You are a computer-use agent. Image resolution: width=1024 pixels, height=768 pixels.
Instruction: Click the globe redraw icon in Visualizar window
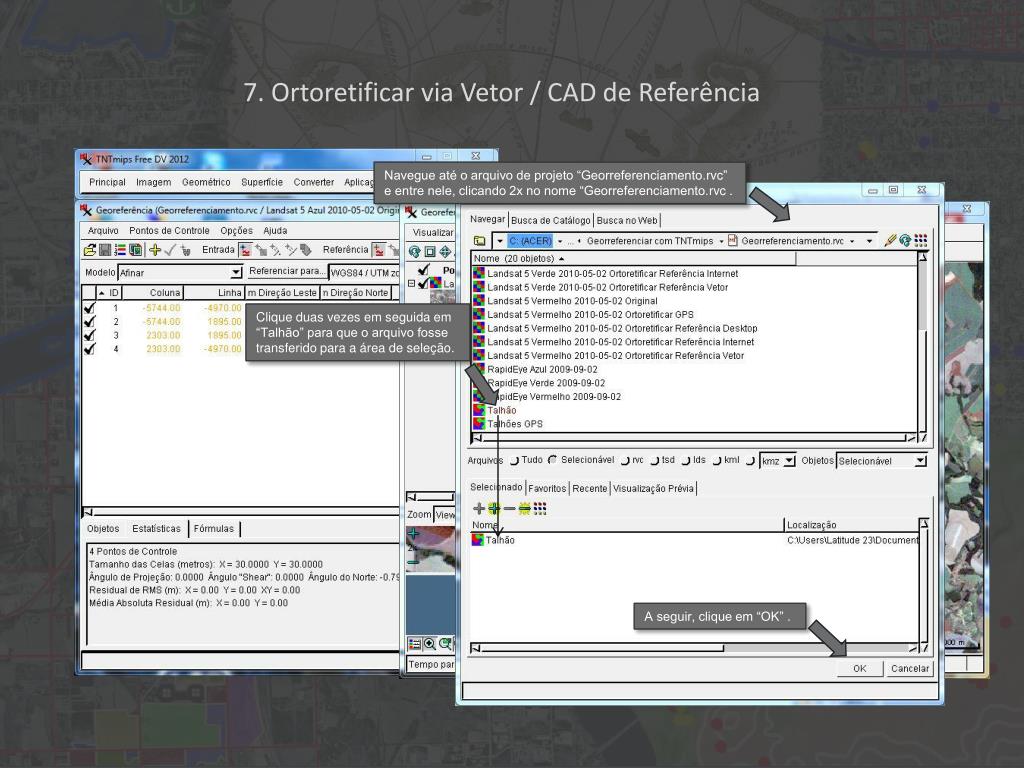pyautogui.click(x=414, y=251)
